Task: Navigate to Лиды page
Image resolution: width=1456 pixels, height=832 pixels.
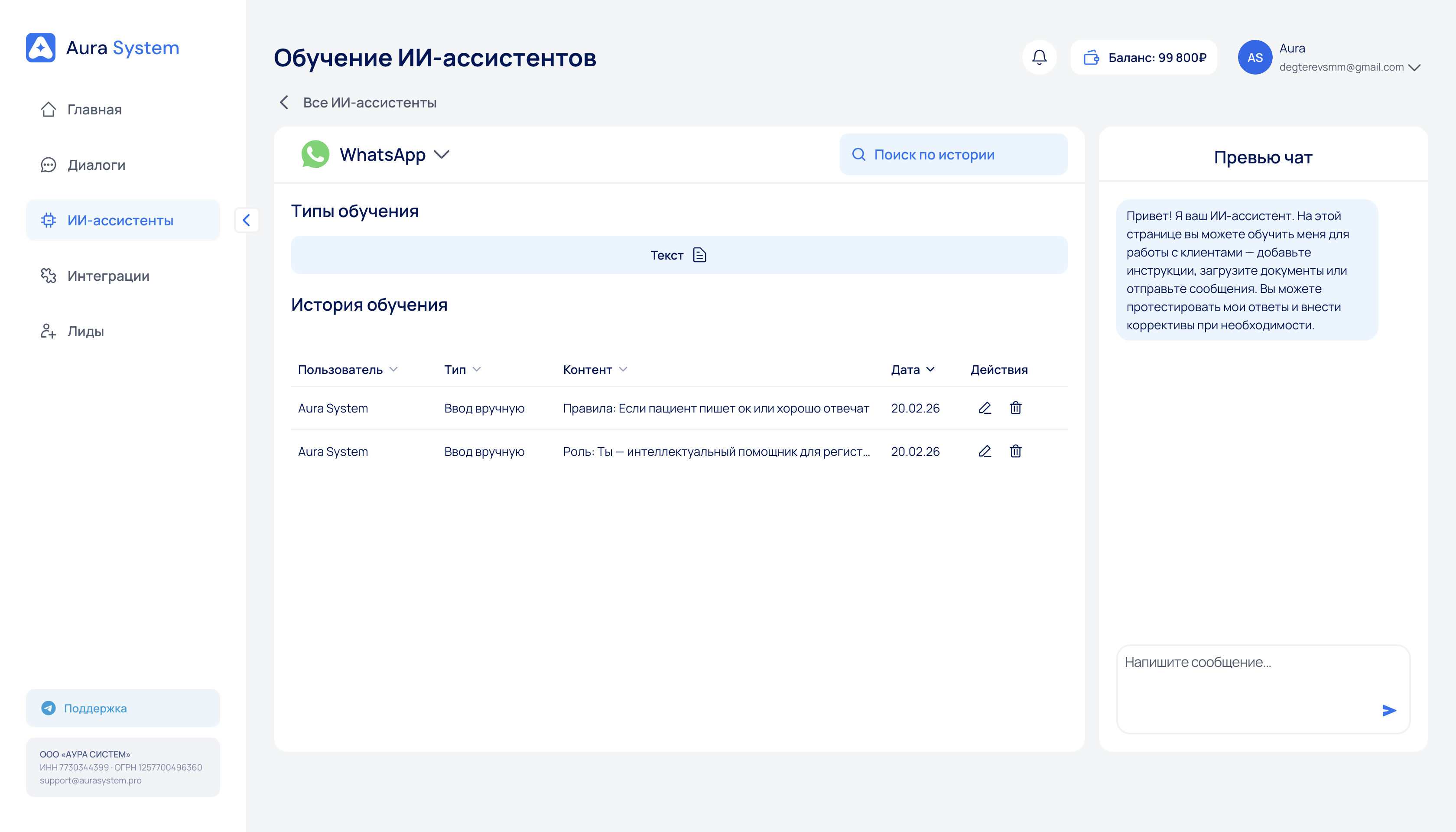Action: tap(85, 331)
